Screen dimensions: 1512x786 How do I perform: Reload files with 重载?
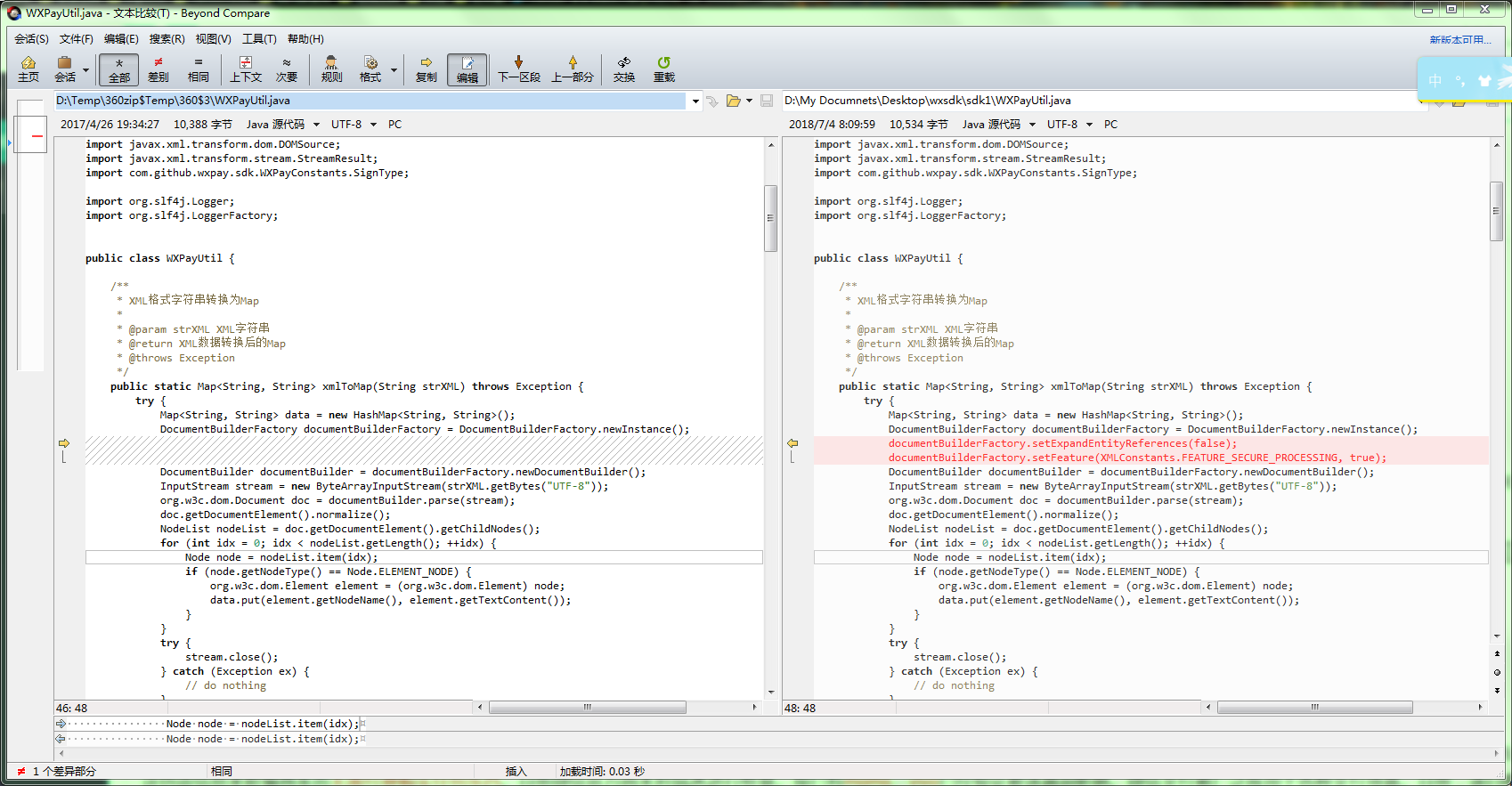pyautogui.click(x=664, y=69)
